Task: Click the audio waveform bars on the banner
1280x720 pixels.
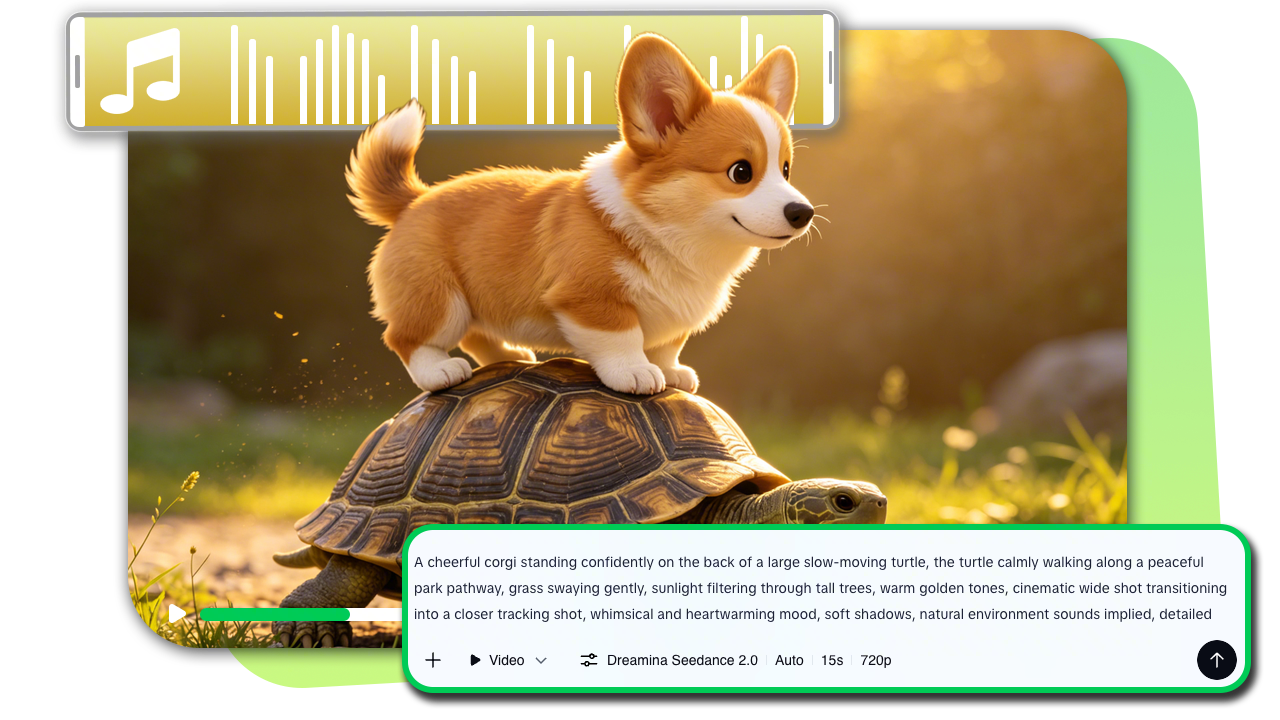Action: tap(400, 72)
